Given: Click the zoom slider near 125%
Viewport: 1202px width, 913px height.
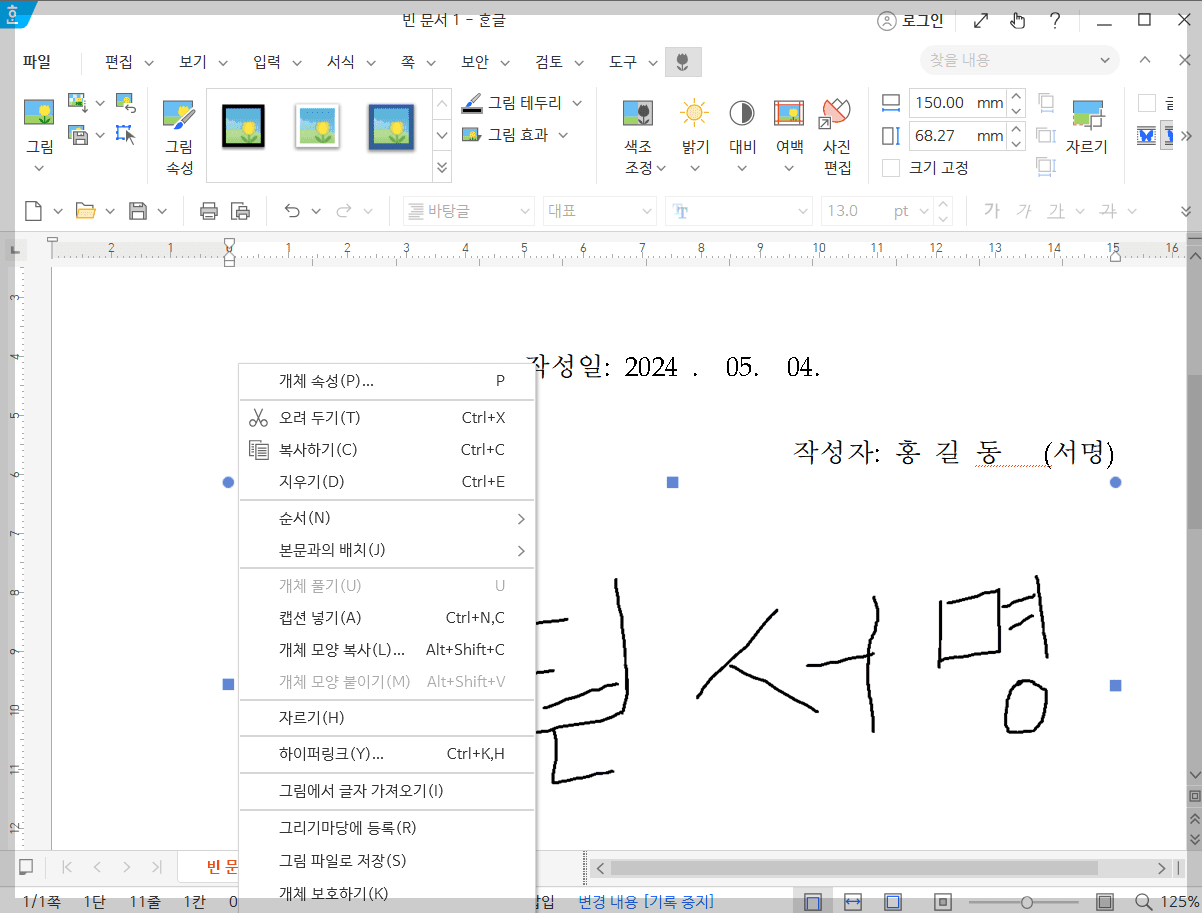Looking at the screenshot, I should click(x=1026, y=901).
